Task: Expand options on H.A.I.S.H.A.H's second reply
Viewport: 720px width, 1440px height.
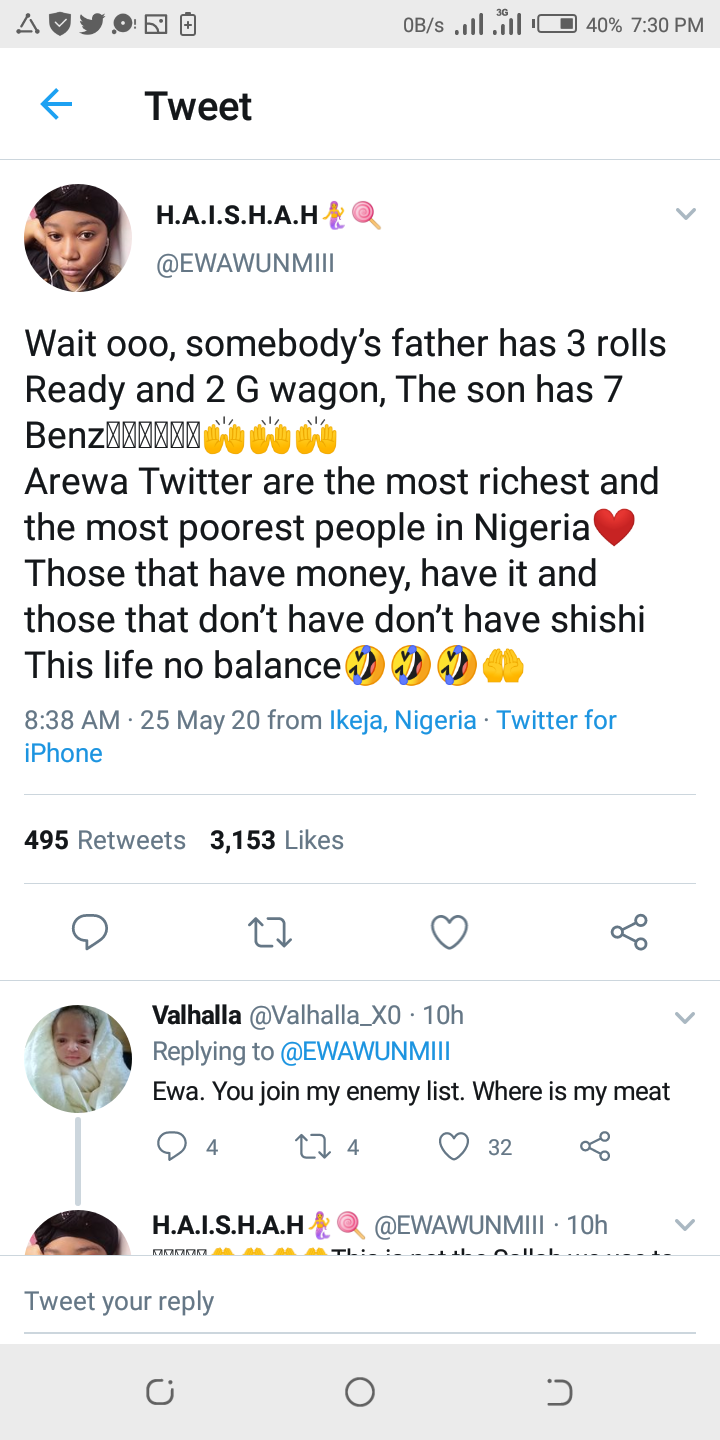Action: coord(685,1225)
